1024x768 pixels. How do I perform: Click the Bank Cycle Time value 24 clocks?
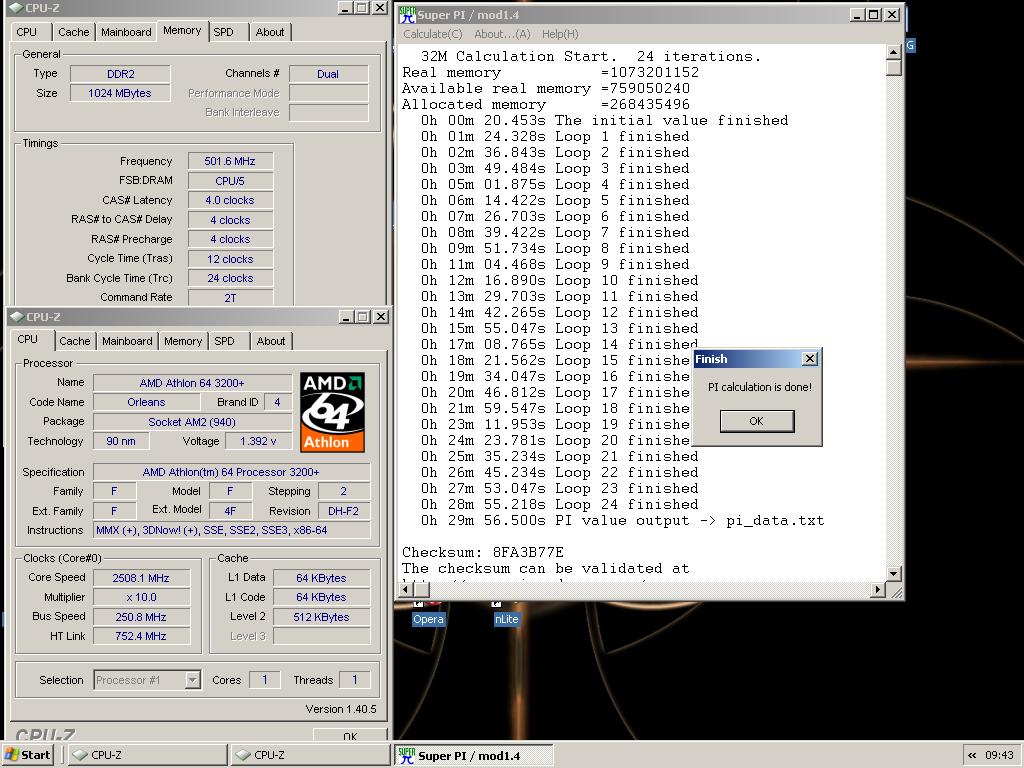tap(230, 278)
